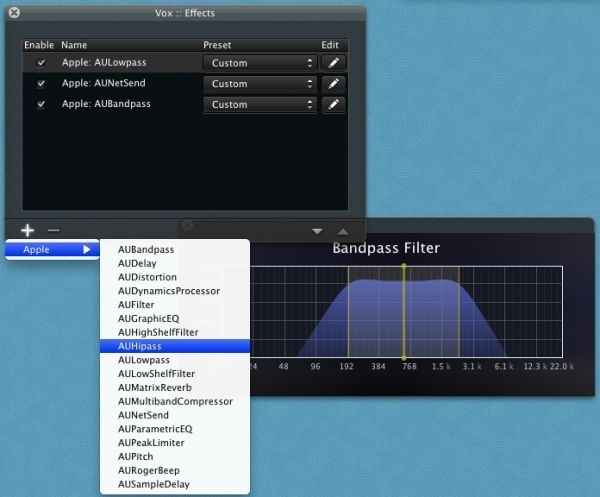Select the Apple: AUBandpass row name
Screen dimensions: 600x497
coord(106,104)
